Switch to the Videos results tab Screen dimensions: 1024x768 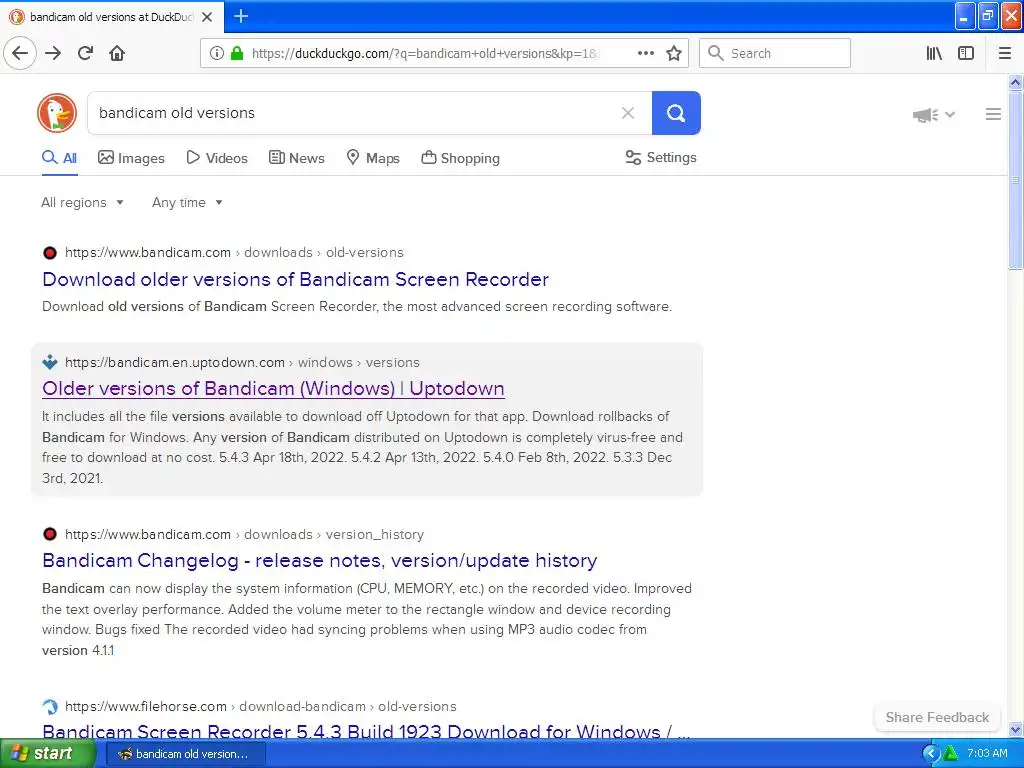tap(217, 157)
